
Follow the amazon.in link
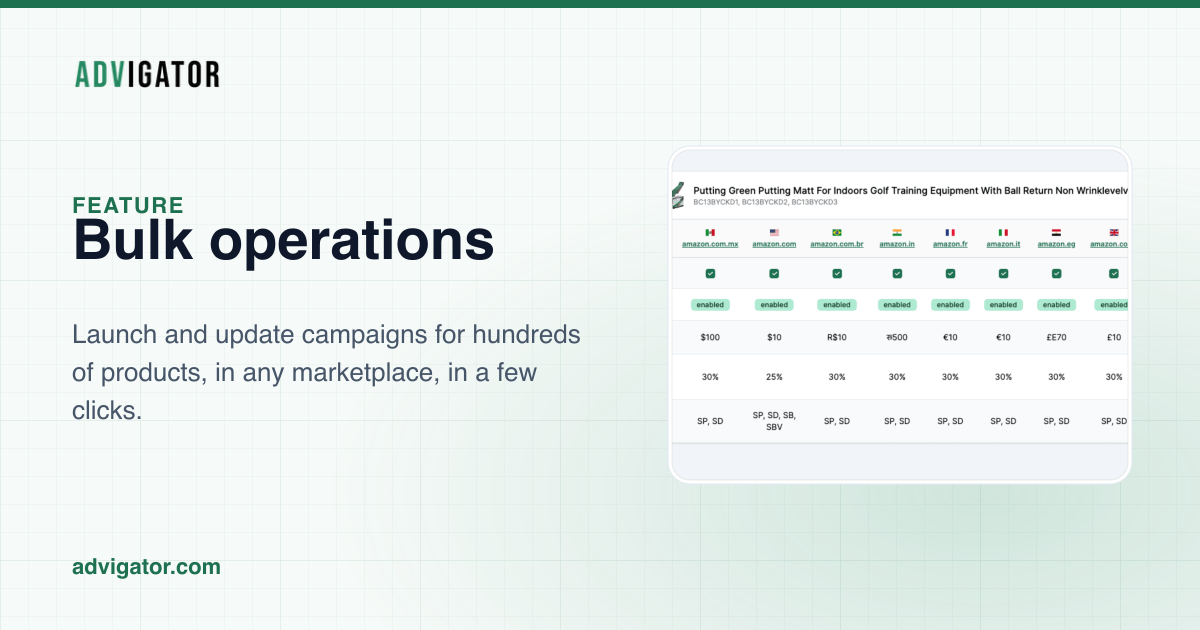tap(897, 244)
